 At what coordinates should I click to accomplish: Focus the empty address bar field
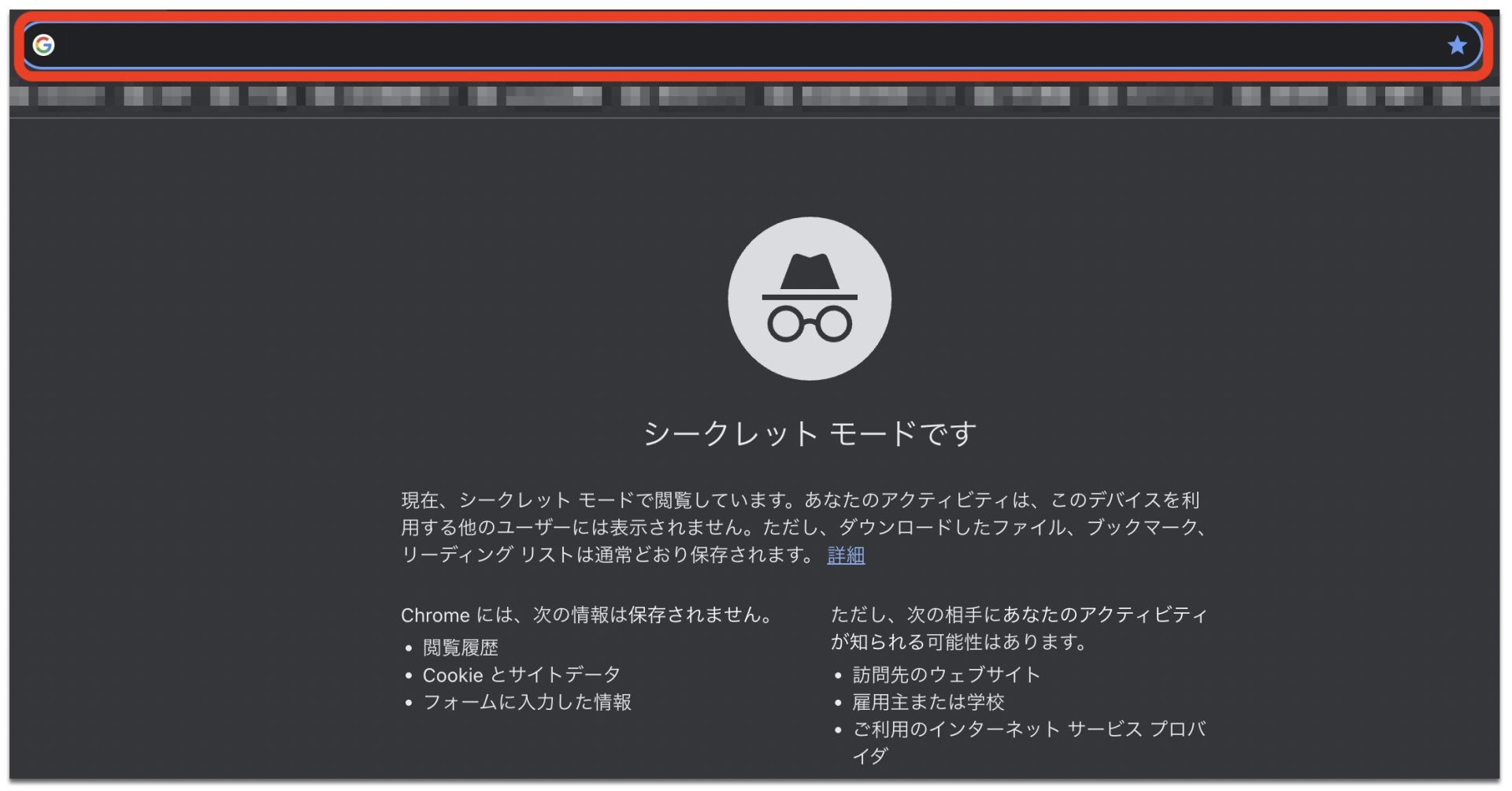tap(709, 46)
